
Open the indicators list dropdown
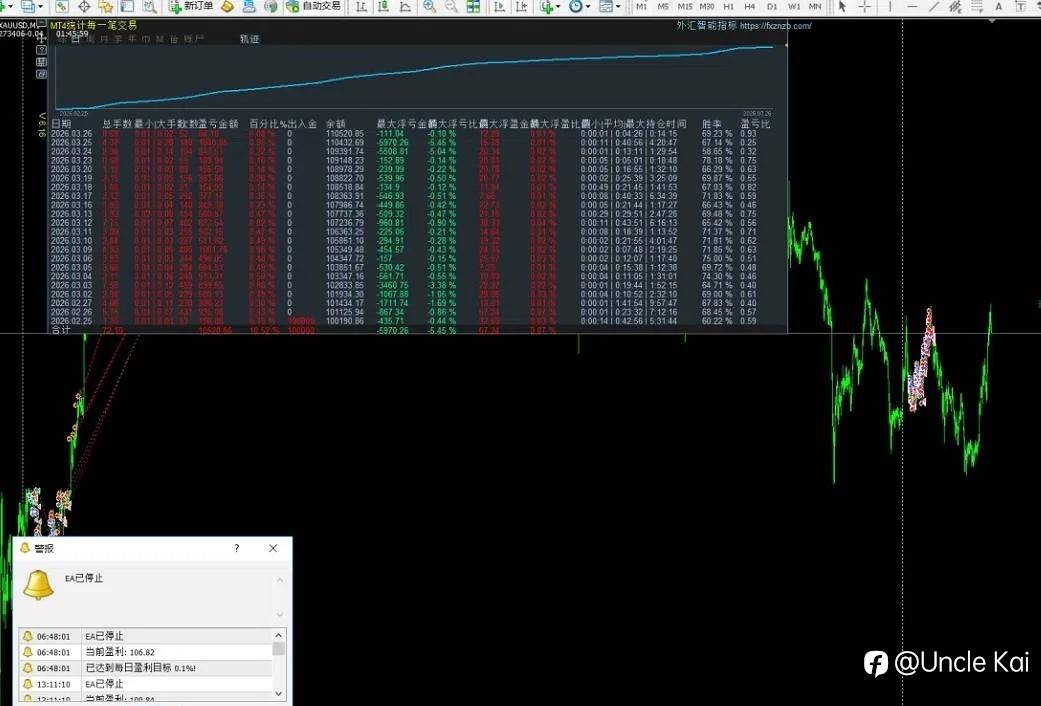[550, 7]
